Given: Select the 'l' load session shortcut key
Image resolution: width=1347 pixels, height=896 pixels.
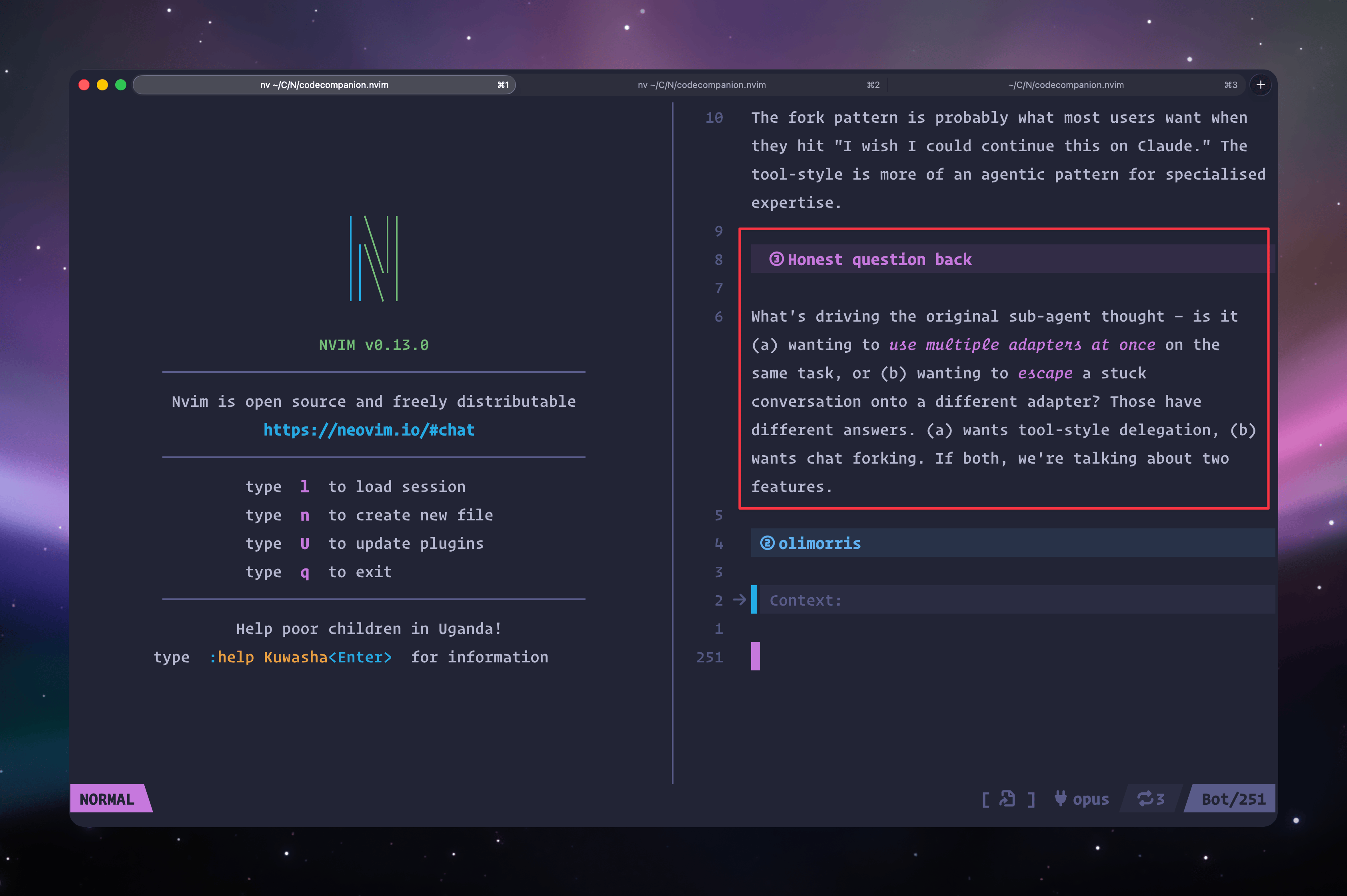Looking at the screenshot, I should 304,486.
